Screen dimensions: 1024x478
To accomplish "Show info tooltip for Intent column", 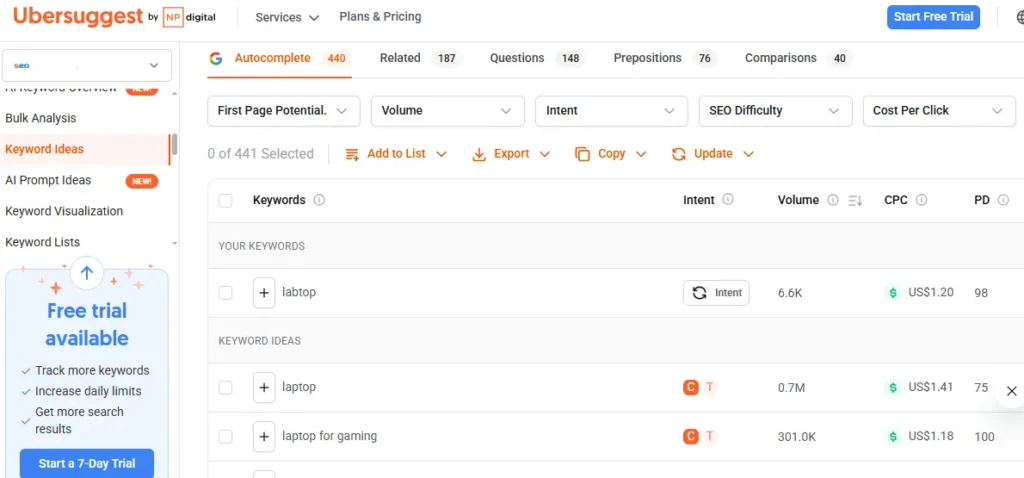I will [728, 200].
